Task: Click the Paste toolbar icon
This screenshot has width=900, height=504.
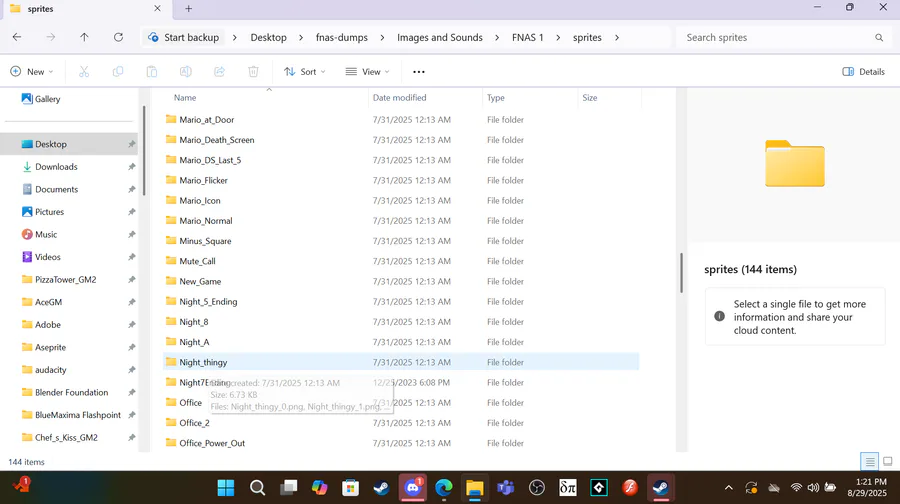Action: point(152,72)
